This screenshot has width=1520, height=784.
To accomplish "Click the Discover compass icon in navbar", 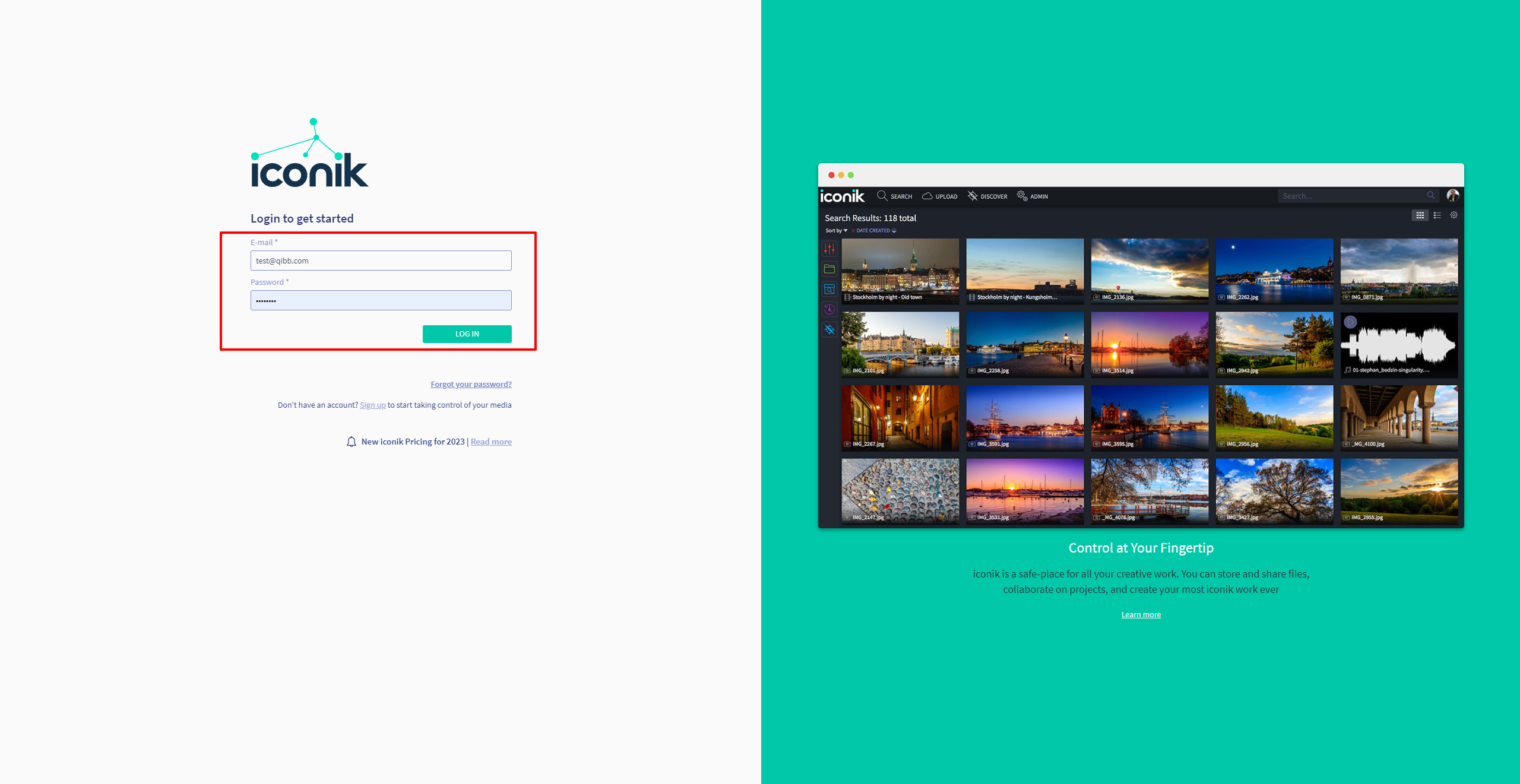I will [x=973, y=196].
